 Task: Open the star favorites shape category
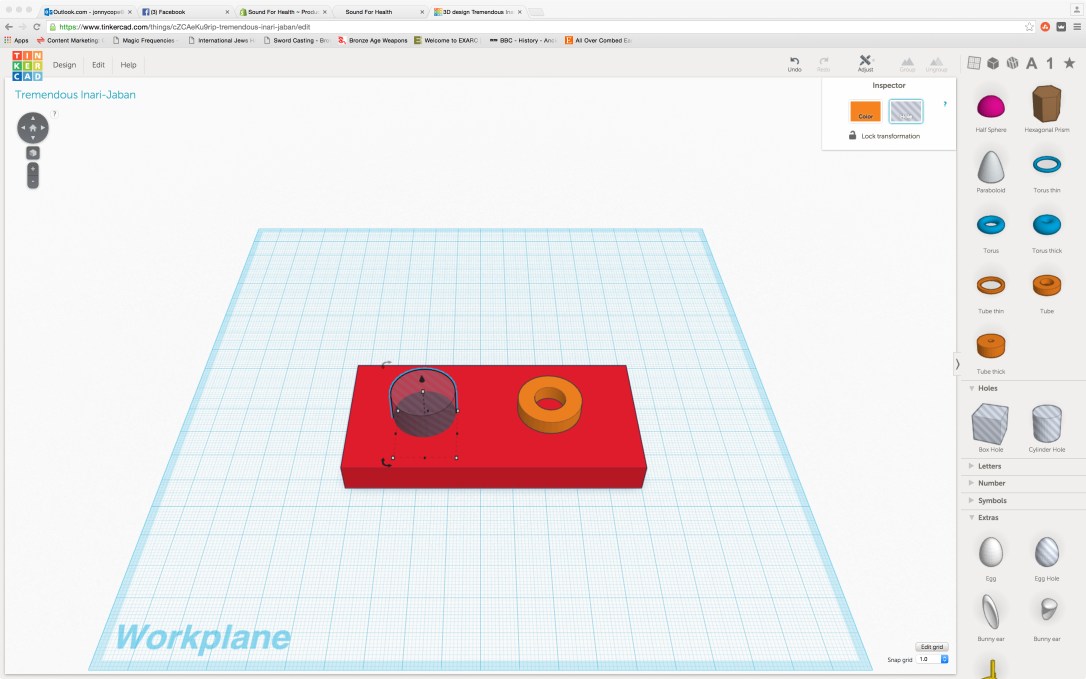1069,63
